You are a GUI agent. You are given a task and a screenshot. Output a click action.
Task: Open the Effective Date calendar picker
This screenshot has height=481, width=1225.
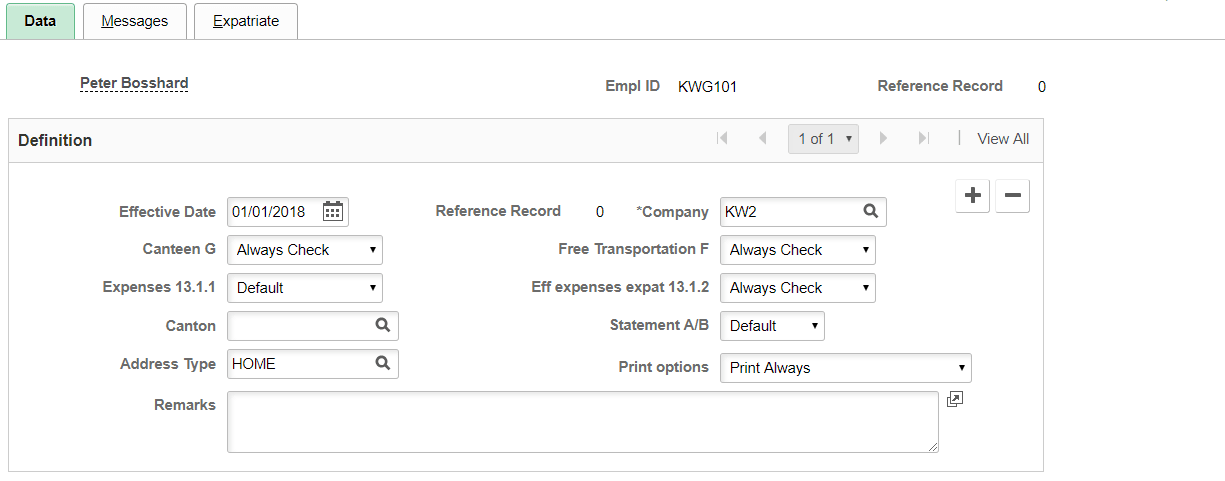(x=333, y=212)
